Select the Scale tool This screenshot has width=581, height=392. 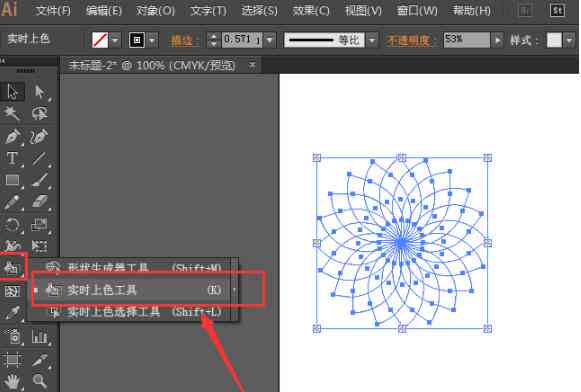(40, 225)
